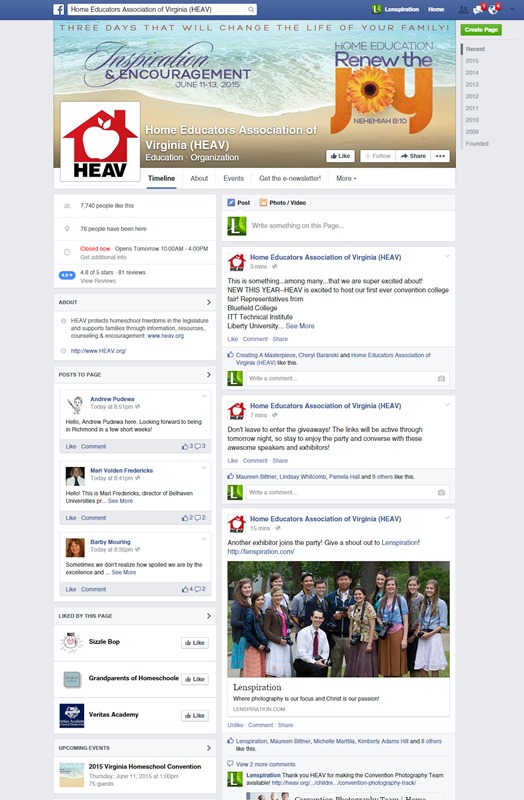This screenshot has height=800, width=524.
Task: Switch to the About tab
Action: (x=199, y=179)
